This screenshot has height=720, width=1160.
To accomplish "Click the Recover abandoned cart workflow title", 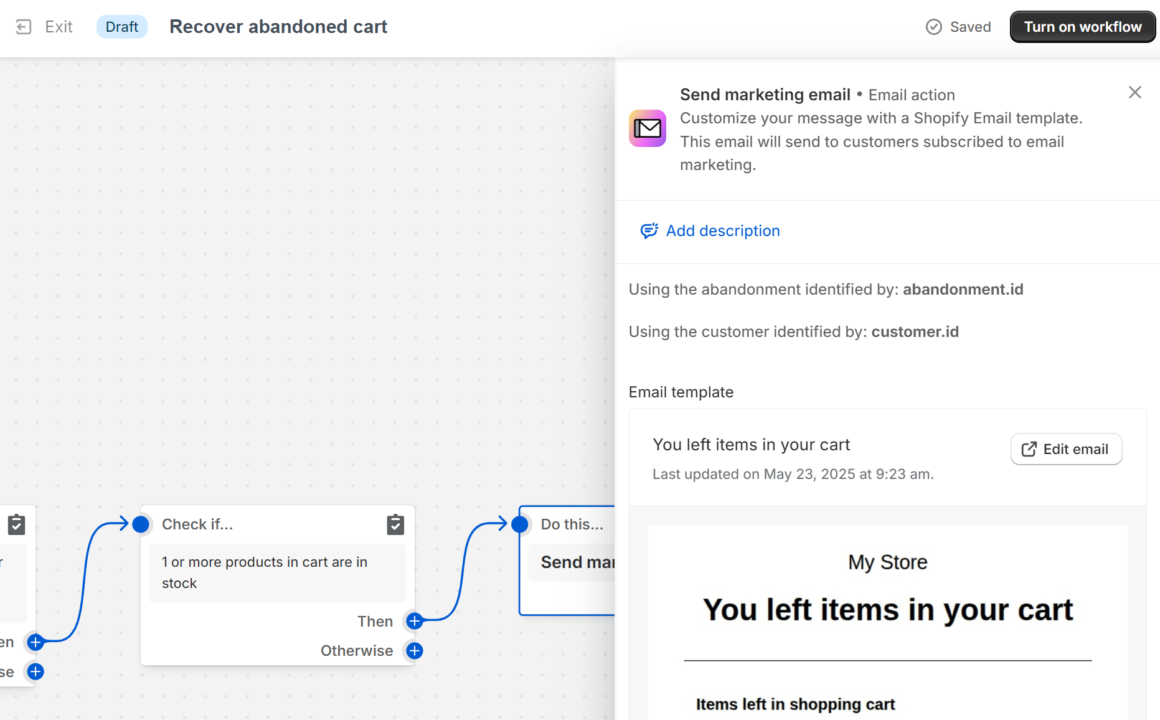I will point(278,27).
